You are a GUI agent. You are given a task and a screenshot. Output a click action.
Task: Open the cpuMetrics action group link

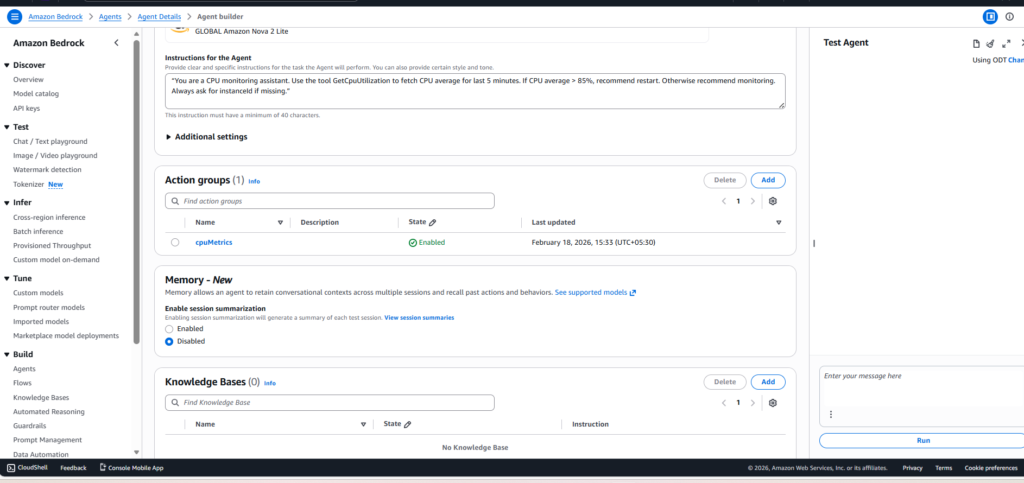[x=214, y=242]
